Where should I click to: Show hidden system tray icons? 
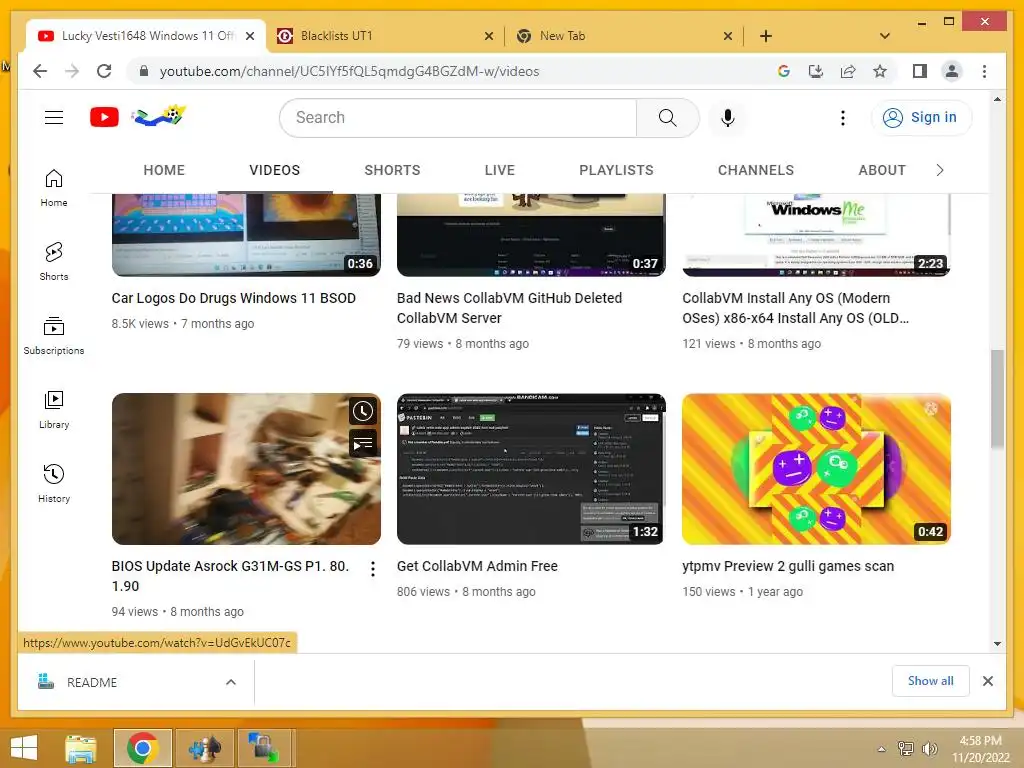882,748
